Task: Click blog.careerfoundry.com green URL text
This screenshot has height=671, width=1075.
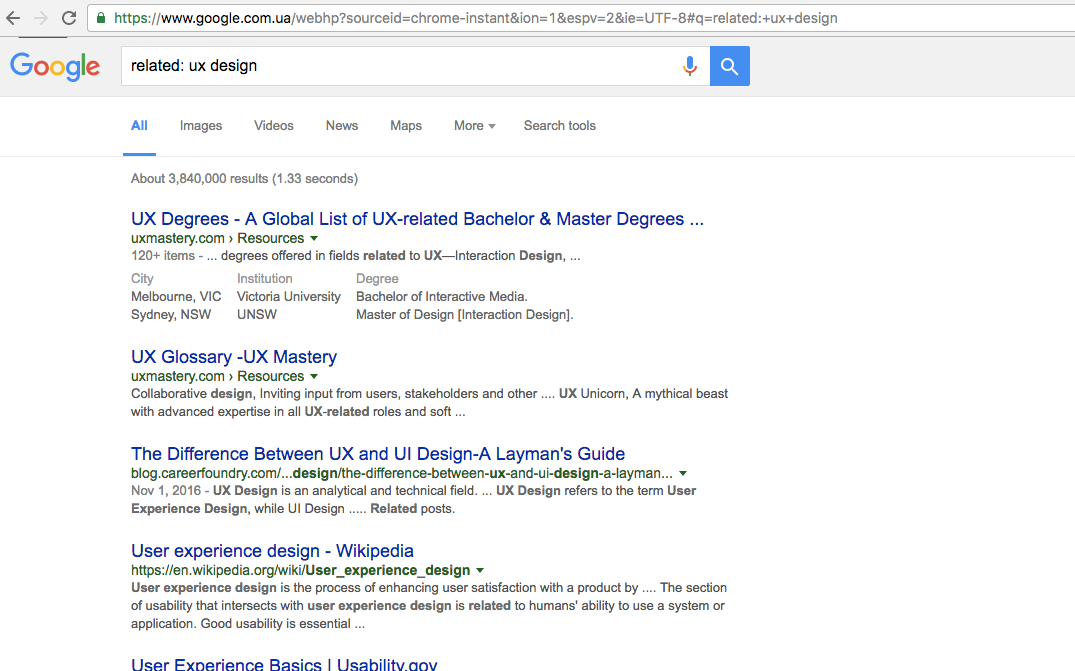Action: click(x=402, y=473)
